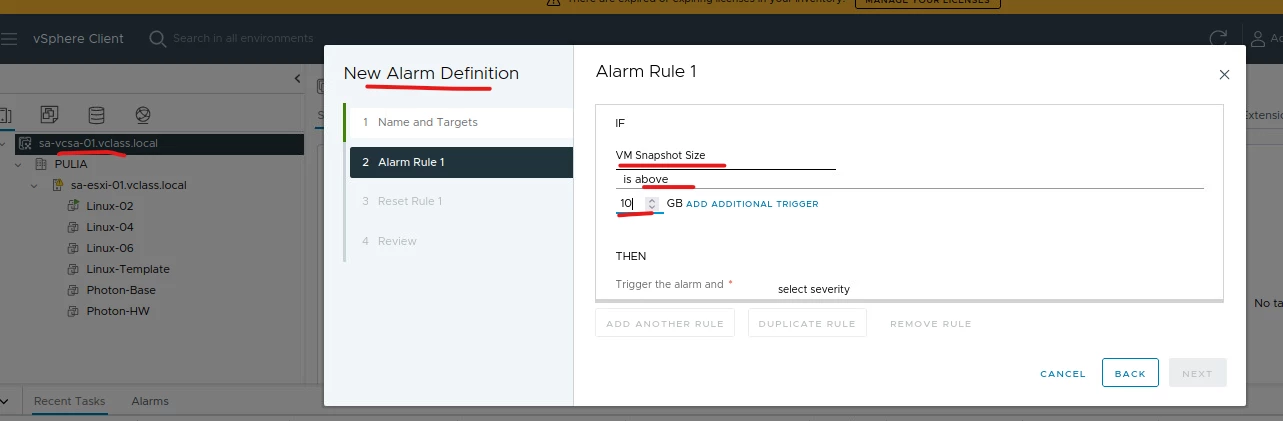
Task: Close the New Alarm Definition dialog
Action: (x=1224, y=75)
